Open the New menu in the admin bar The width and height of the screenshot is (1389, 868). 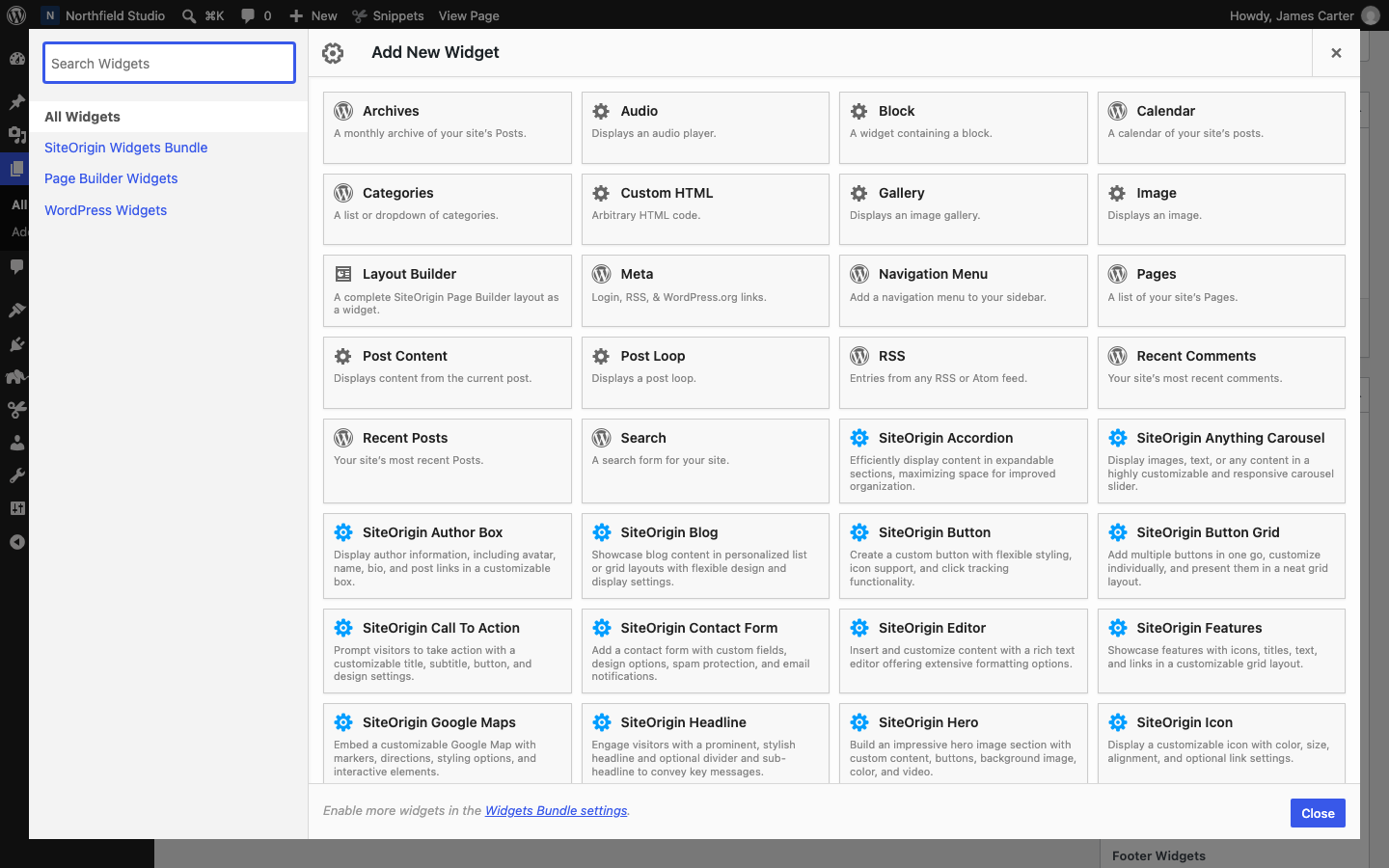[x=313, y=15]
